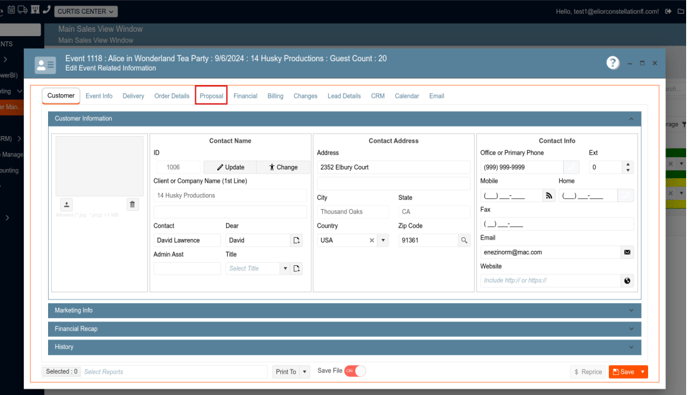This screenshot has width=688, height=395.
Task: Click the upload photo icon
Action: [67, 205]
